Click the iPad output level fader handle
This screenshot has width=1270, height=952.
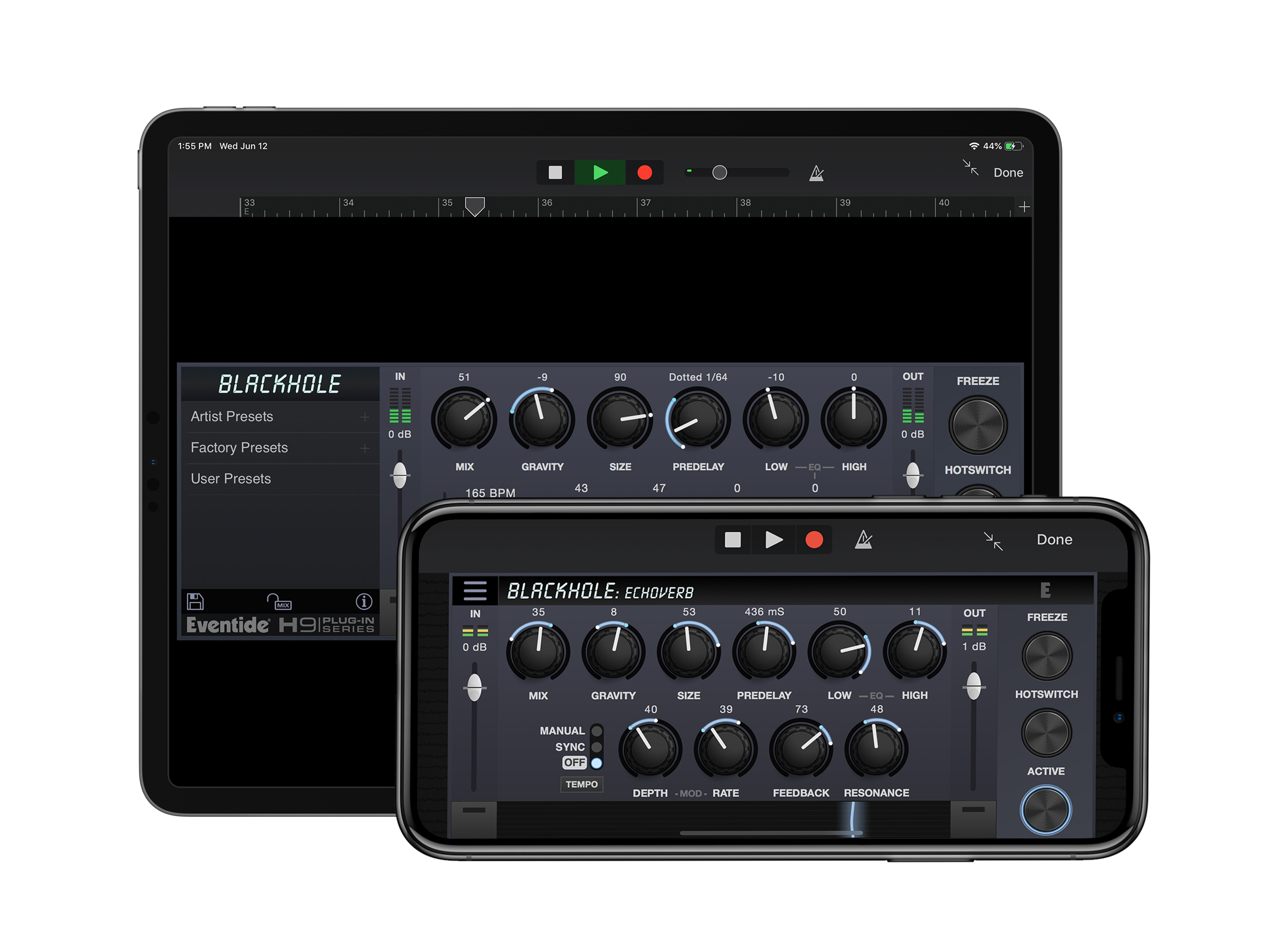pyautogui.click(x=913, y=476)
